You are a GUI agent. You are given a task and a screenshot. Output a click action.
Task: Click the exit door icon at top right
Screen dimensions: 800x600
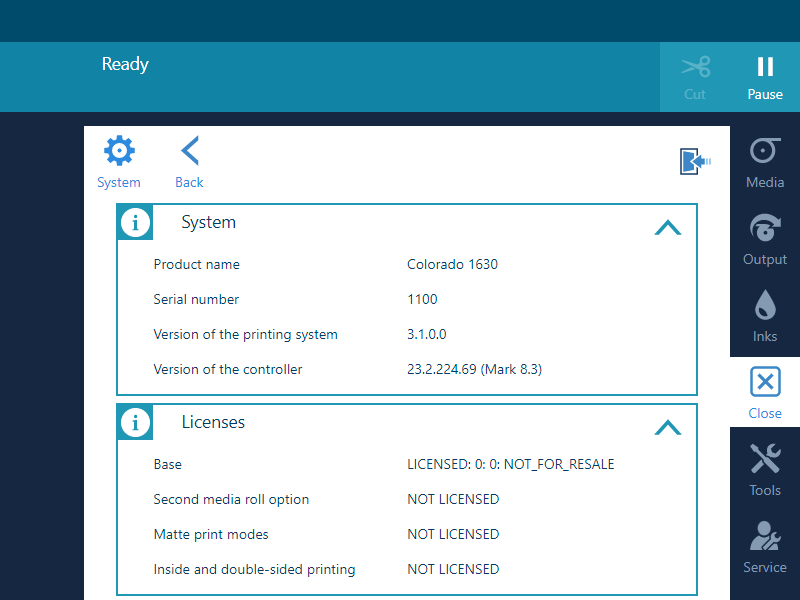(x=694, y=161)
